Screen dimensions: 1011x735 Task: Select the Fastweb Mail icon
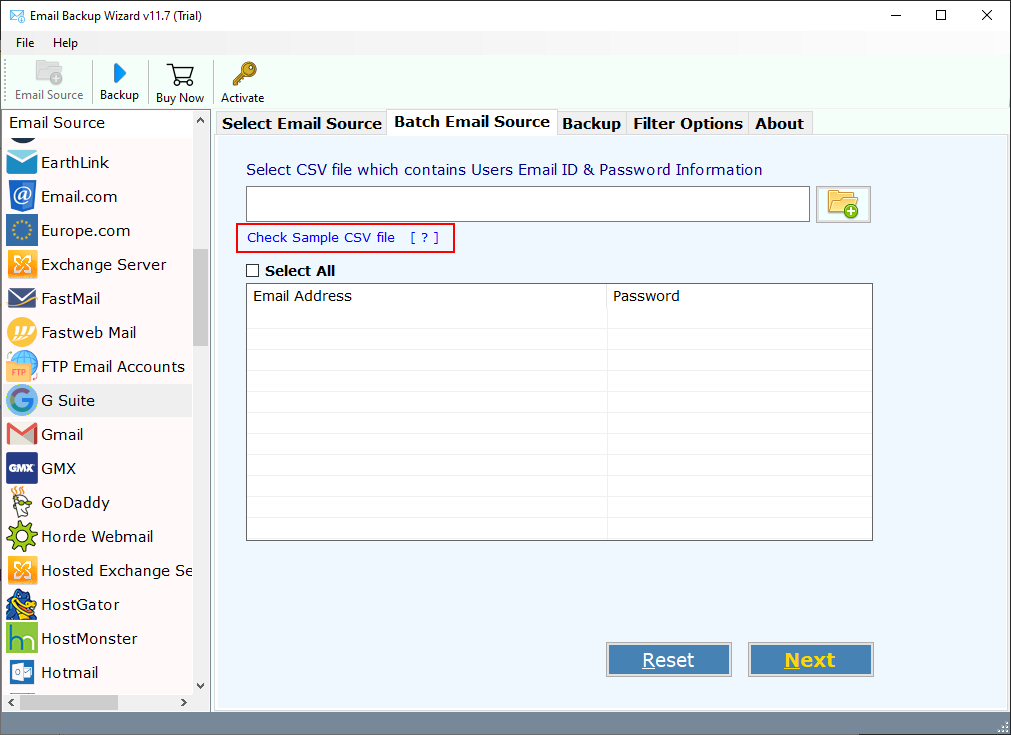coord(22,333)
